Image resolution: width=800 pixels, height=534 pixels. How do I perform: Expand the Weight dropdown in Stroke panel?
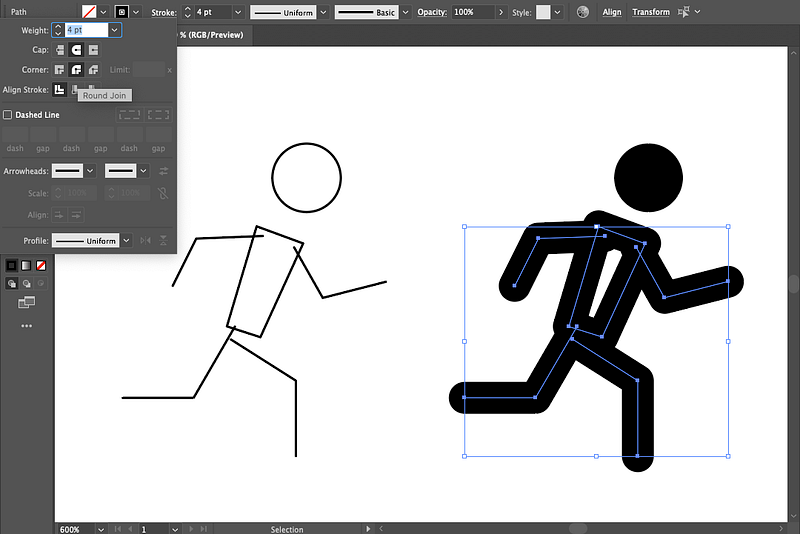pos(115,30)
